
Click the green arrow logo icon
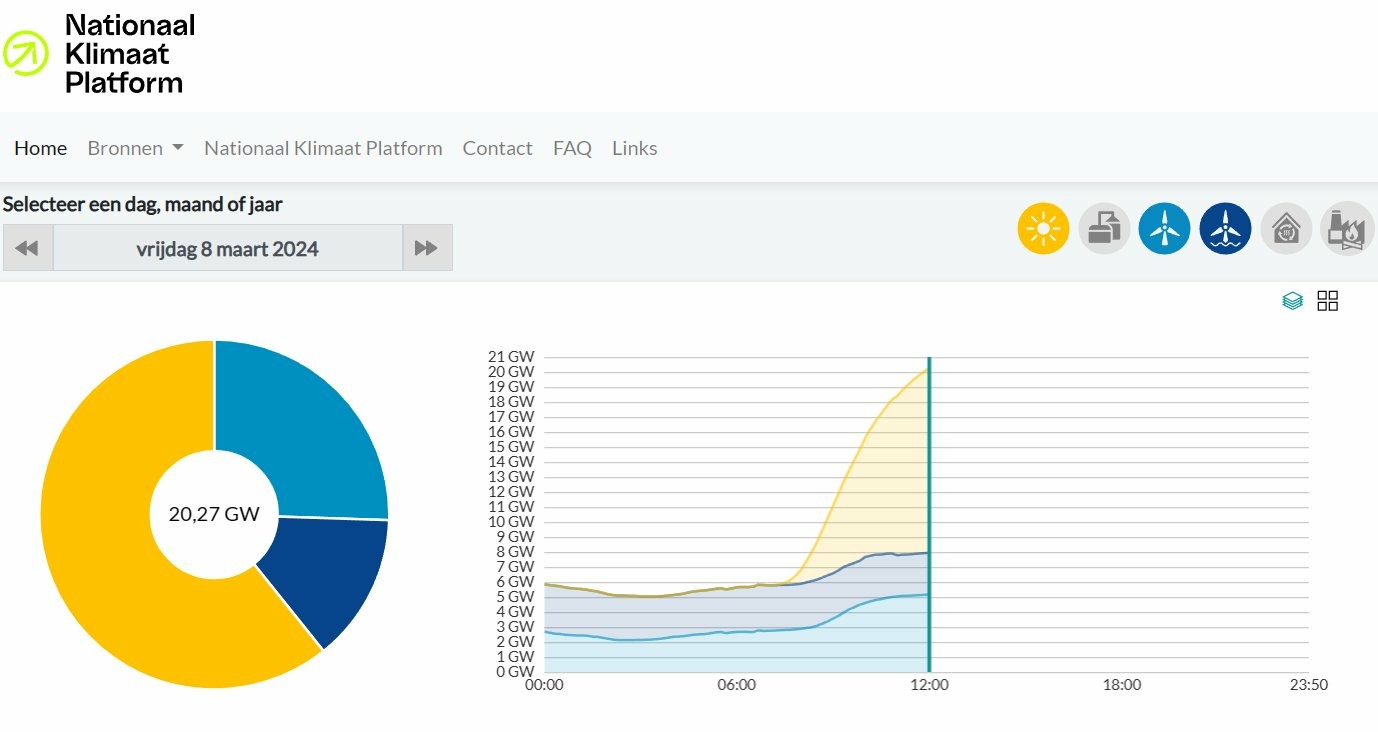coord(26,53)
